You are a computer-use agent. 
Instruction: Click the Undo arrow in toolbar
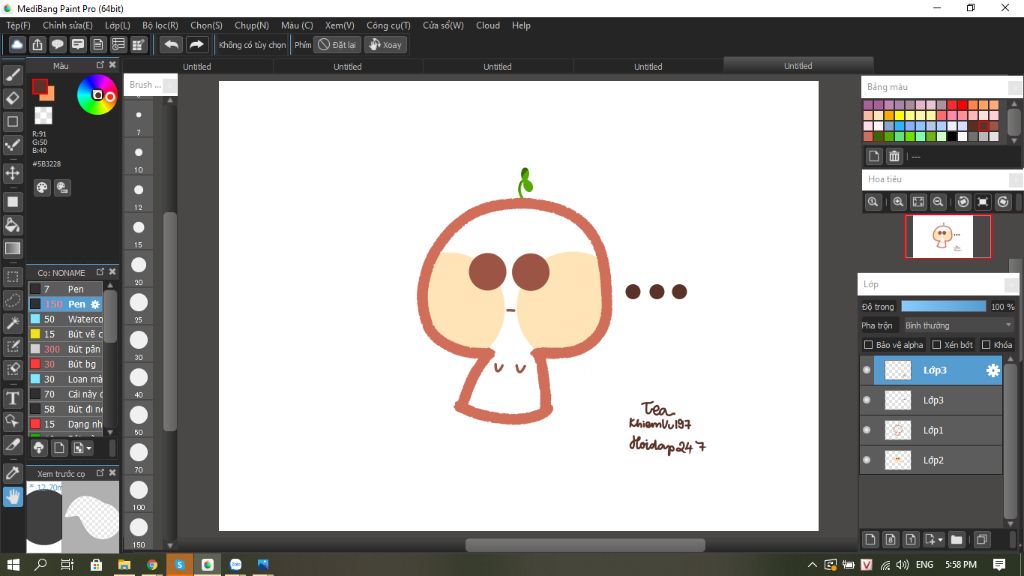(172, 44)
